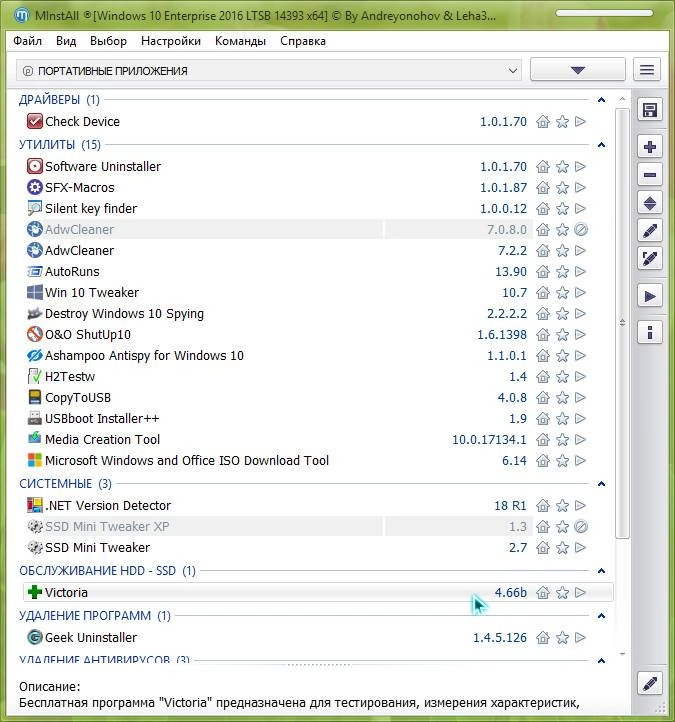Toggle favorite star for Software Uninstaller
The image size is (675, 722).
point(562,167)
